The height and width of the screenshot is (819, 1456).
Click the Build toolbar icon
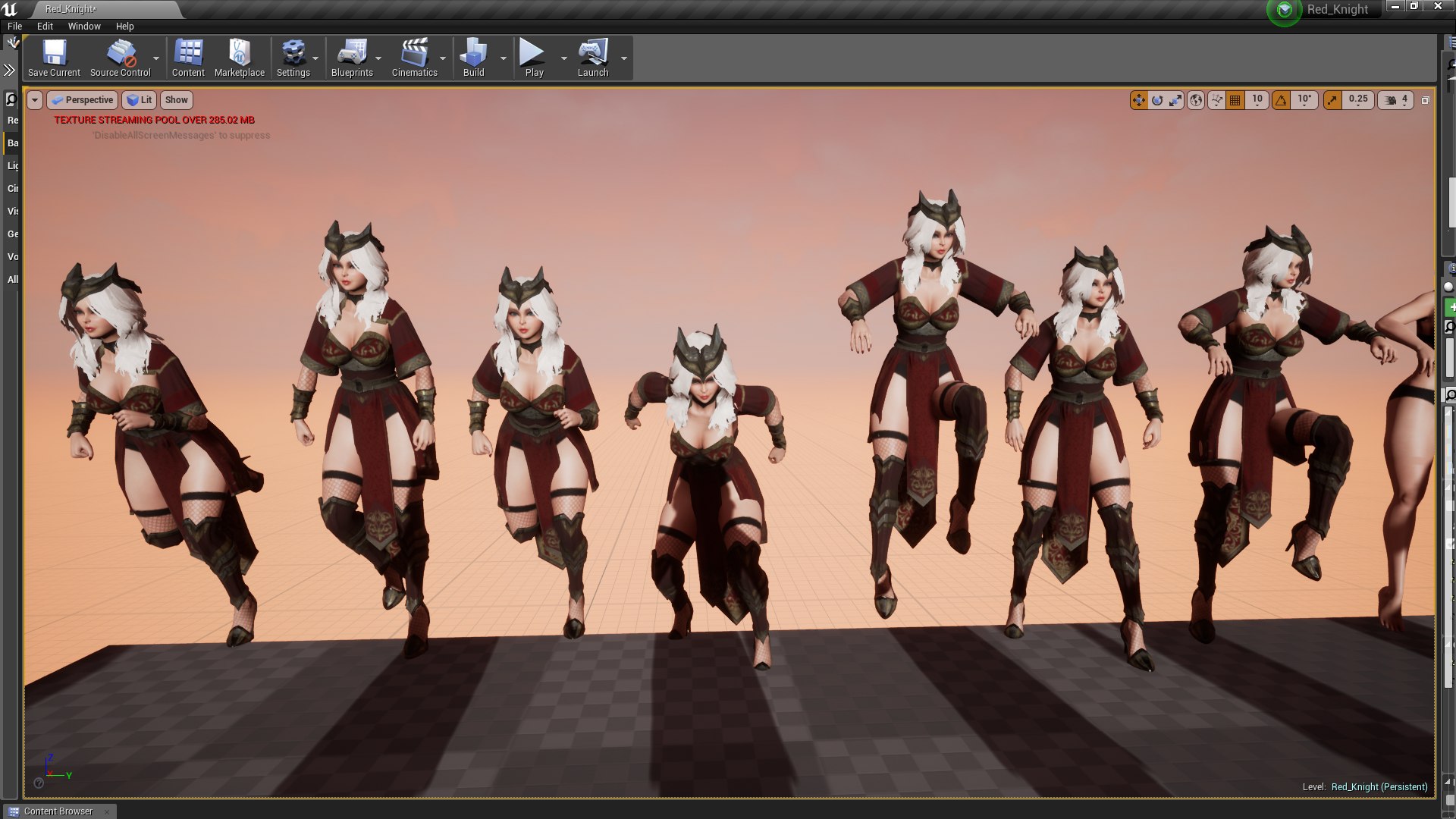(x=474, y=58)
